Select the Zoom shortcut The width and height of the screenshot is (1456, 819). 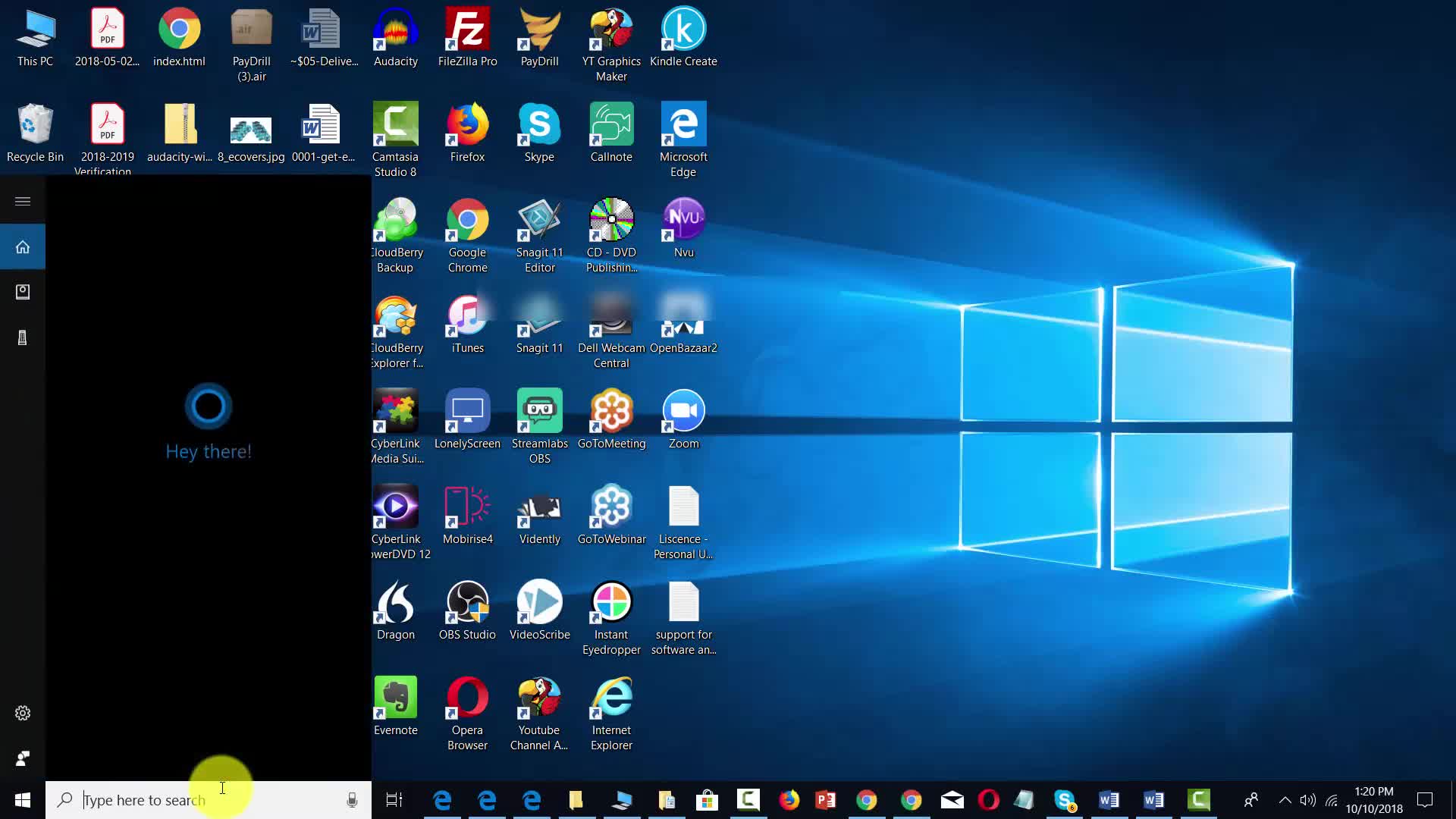pos(683,419)
